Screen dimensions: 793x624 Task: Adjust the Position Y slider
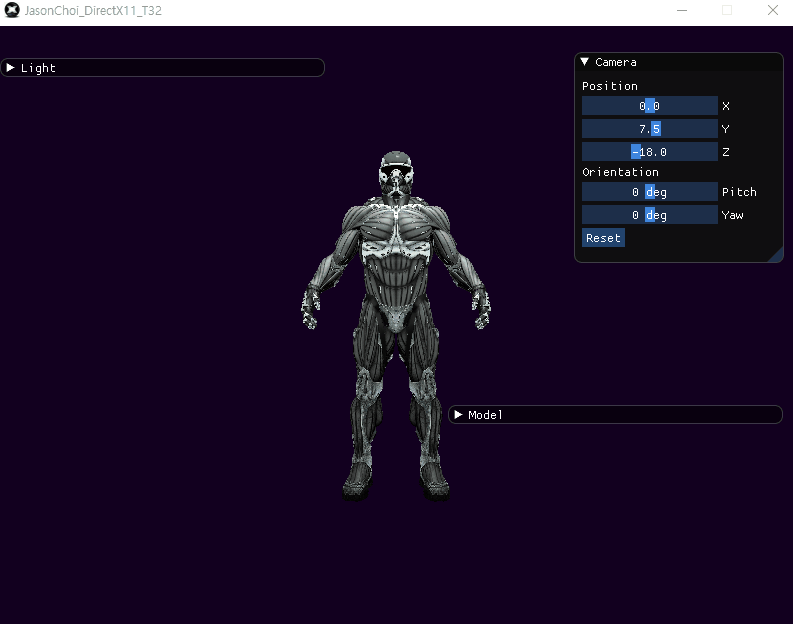[649, 128]
